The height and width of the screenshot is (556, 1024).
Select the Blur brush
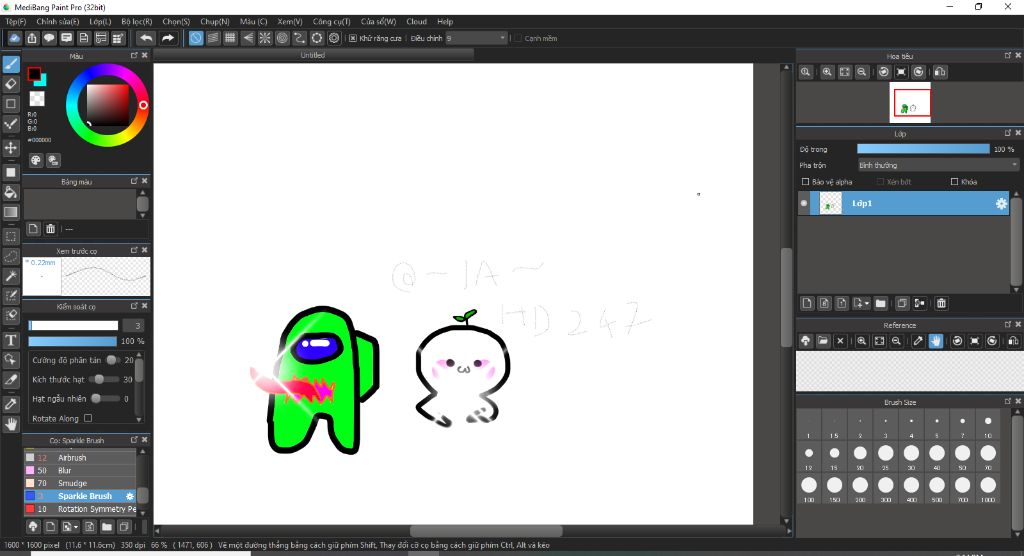[x=80, y=470]
